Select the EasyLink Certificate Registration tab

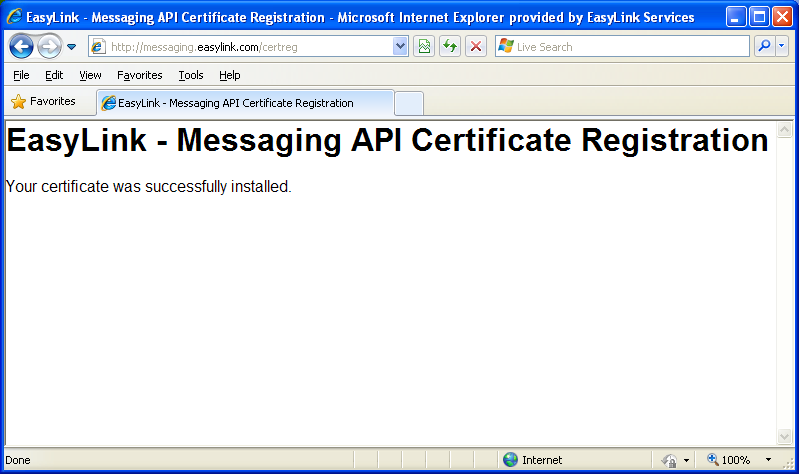[245, 103]
